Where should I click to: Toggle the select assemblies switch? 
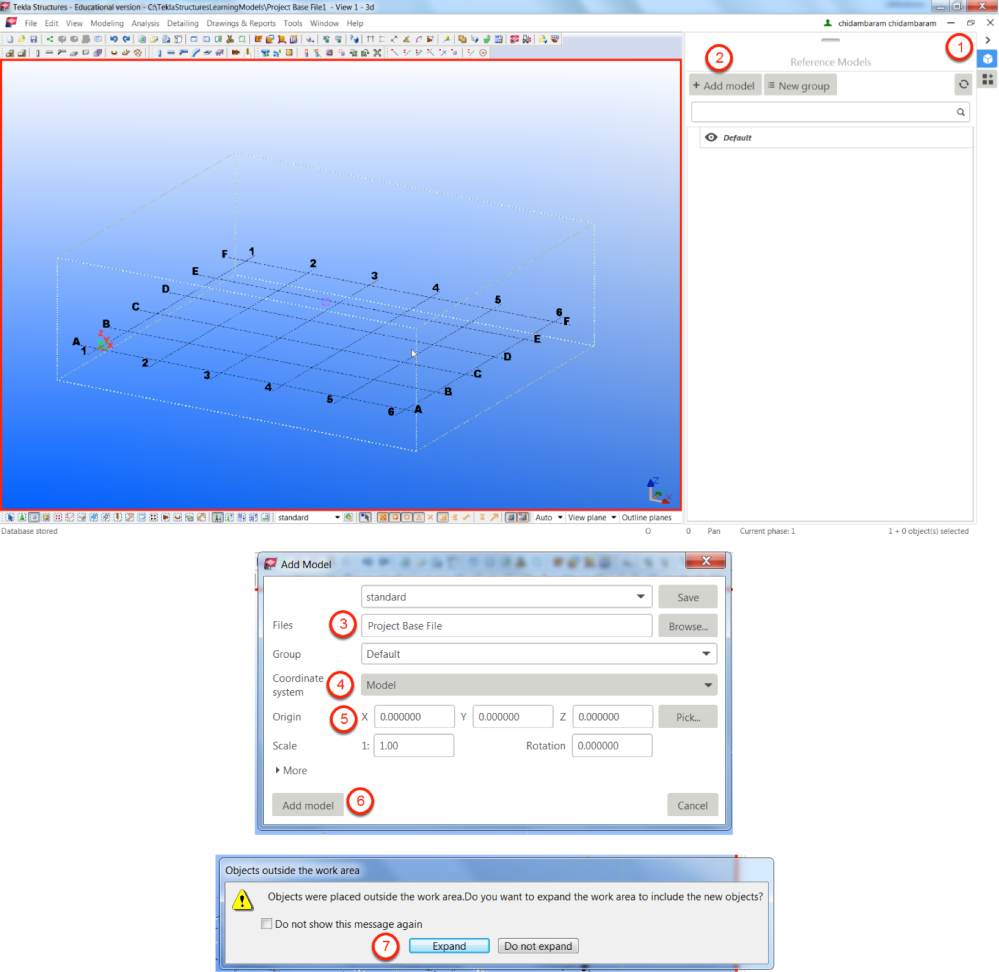click(x=242, y=517)
